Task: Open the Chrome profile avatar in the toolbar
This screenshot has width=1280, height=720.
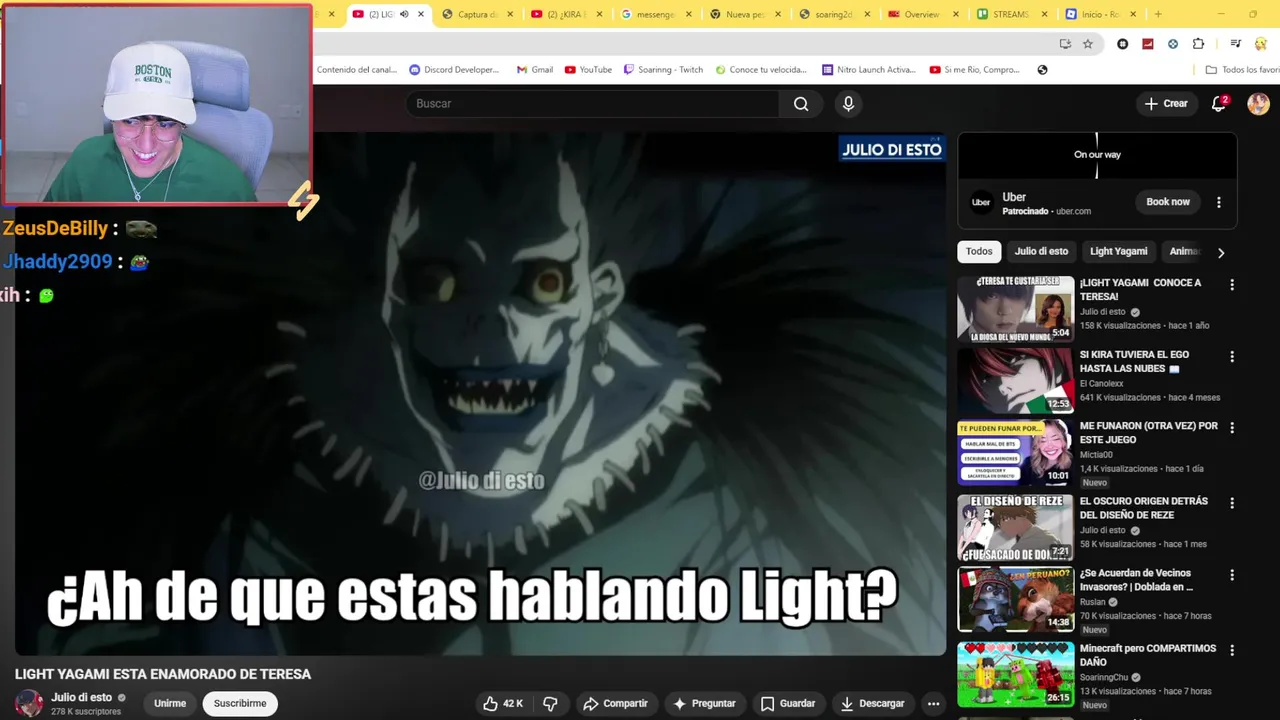Action: coord(1260,44)
